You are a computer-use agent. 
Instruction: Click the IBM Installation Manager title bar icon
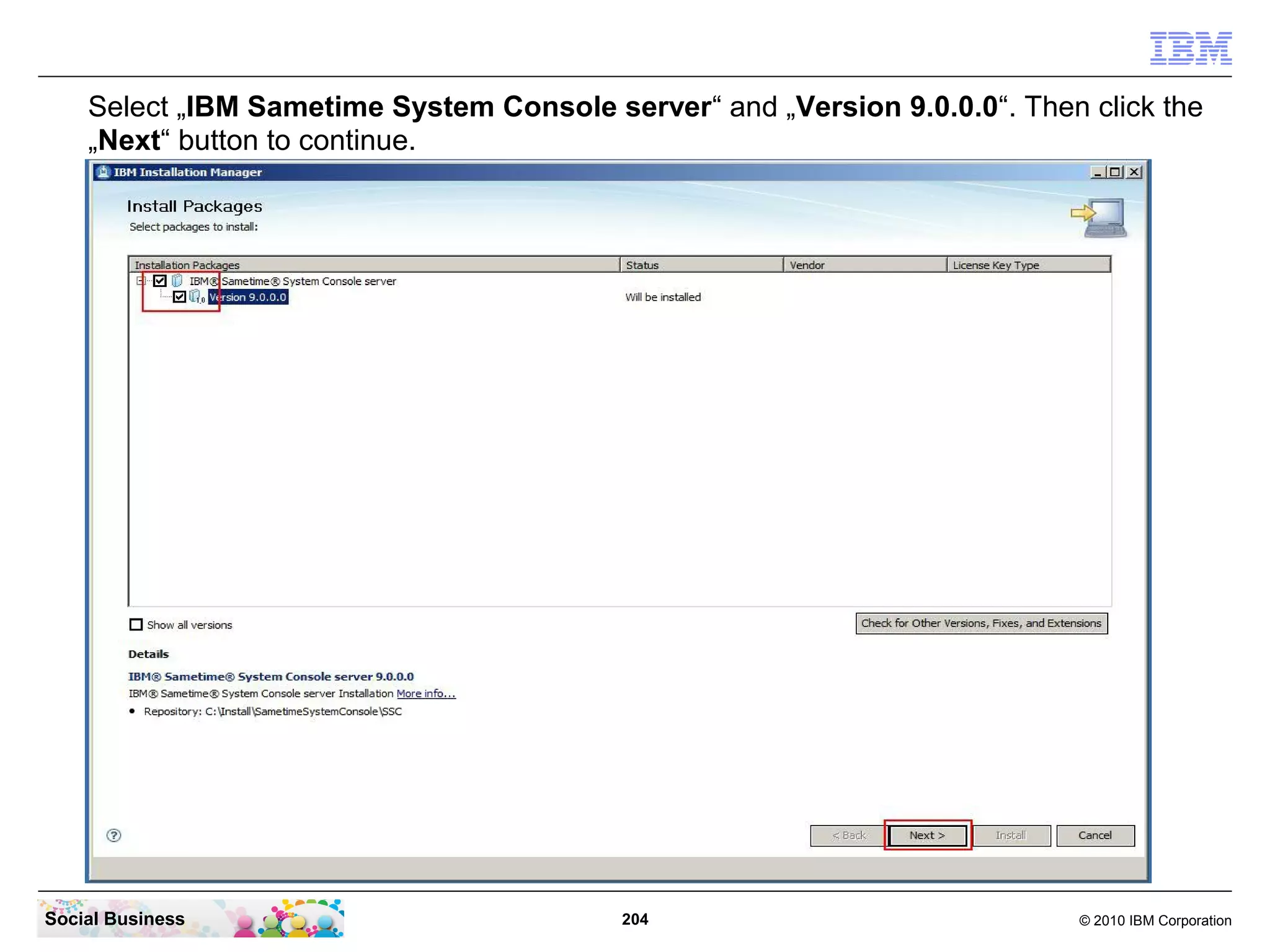pos(104,172)
